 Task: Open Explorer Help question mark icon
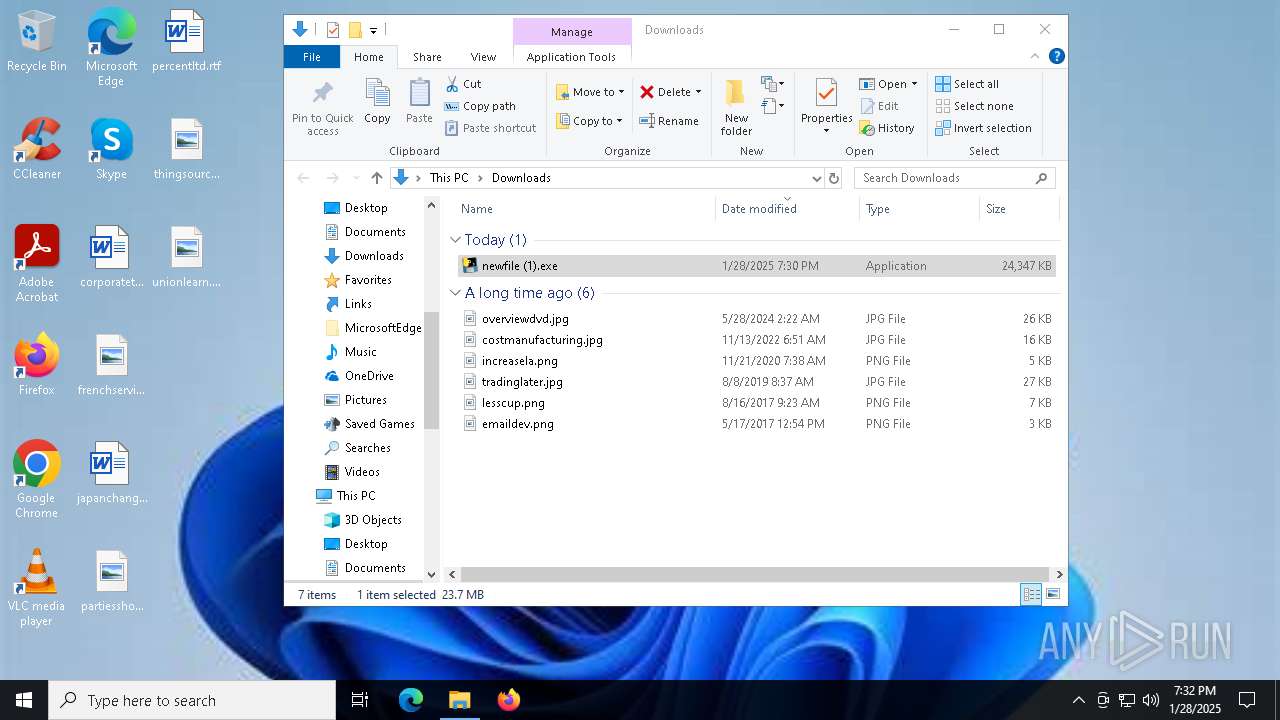(x=1057, y=56)
